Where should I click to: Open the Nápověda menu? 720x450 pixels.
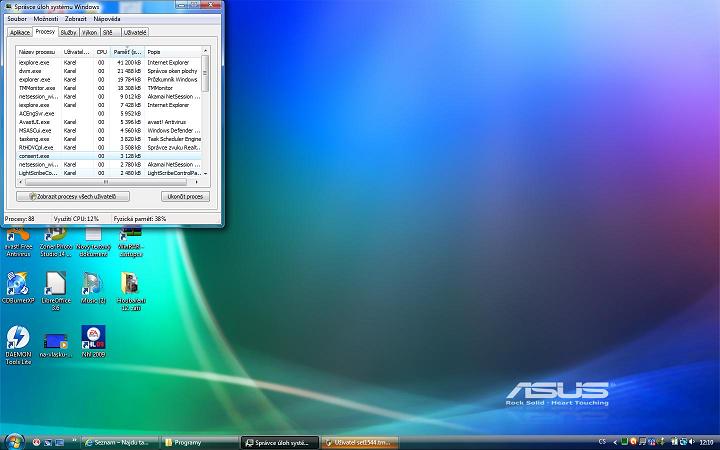point(107,19)
